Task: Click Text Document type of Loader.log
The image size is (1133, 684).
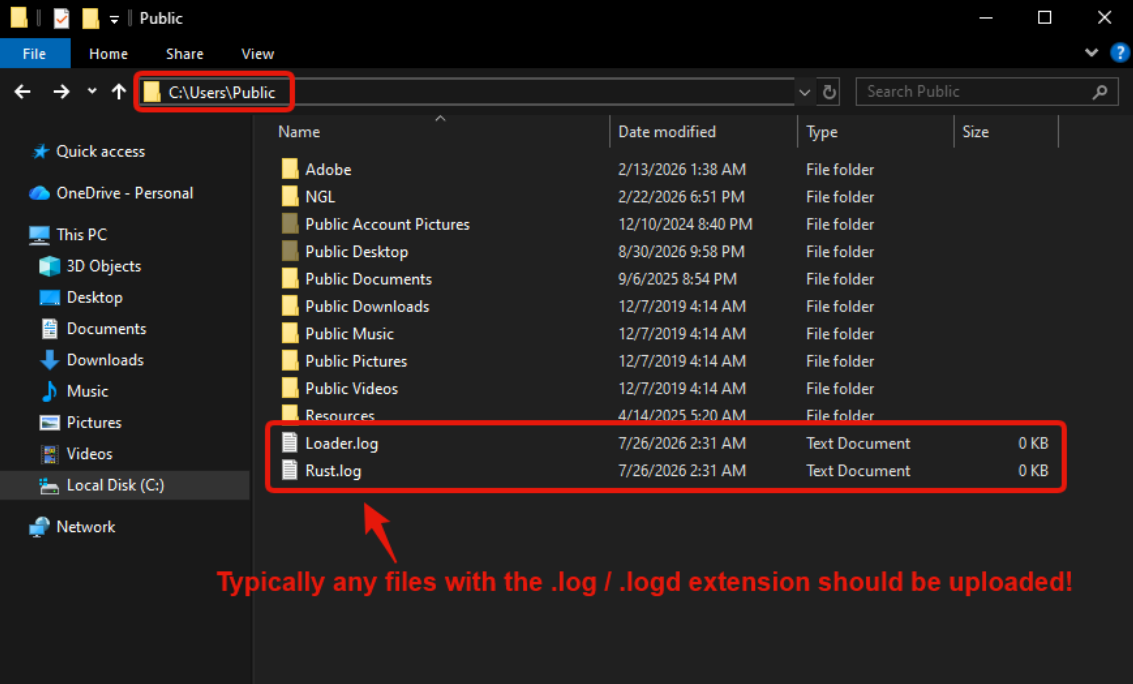Action: [x=858, y=443]
